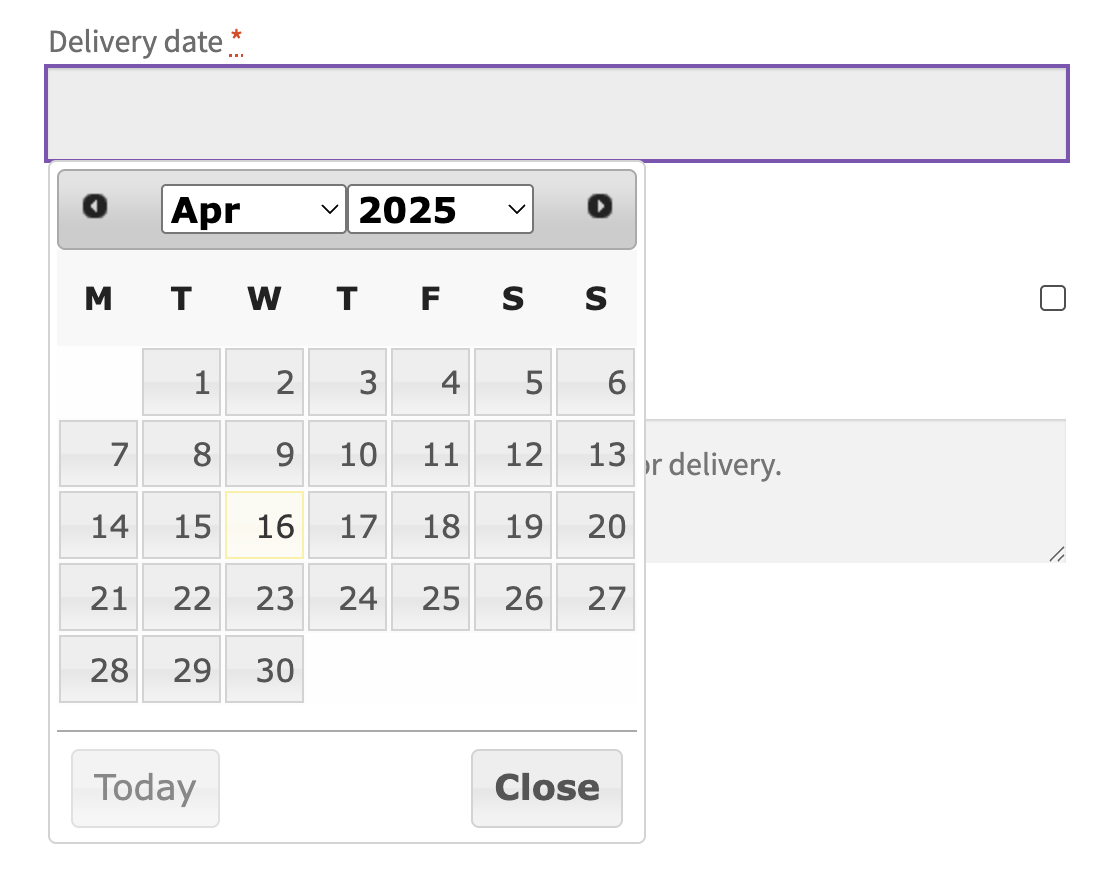Image resolution: width=1116 pixels, height=894 pixels.
Task: Select April 22 date cell
Action: (x=182, y=598)
